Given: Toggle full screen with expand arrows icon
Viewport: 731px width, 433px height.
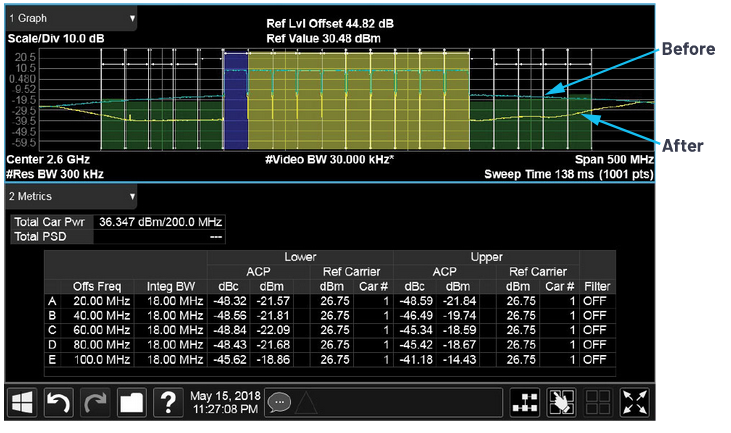Looking at the screenshot, I should click(634, 402).
